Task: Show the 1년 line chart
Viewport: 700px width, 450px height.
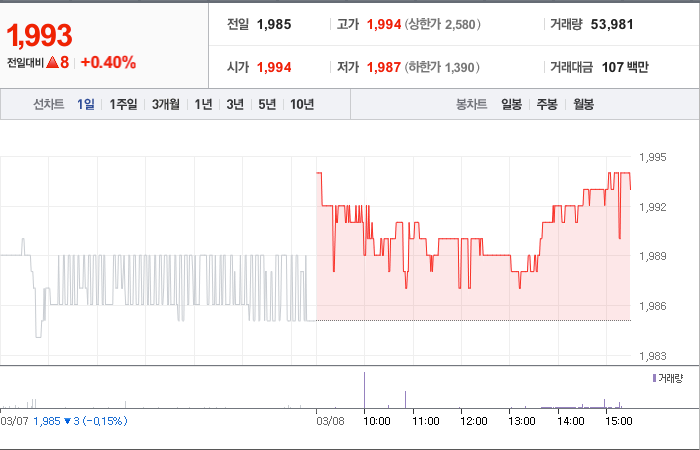Action: tap(203, 104)
